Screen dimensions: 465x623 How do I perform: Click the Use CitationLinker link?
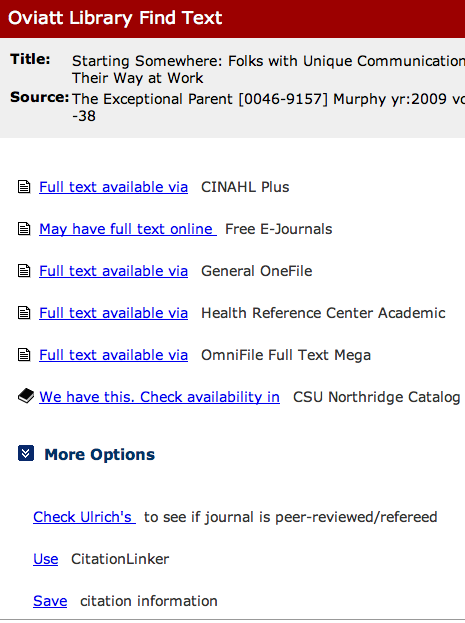pos(46,559)
